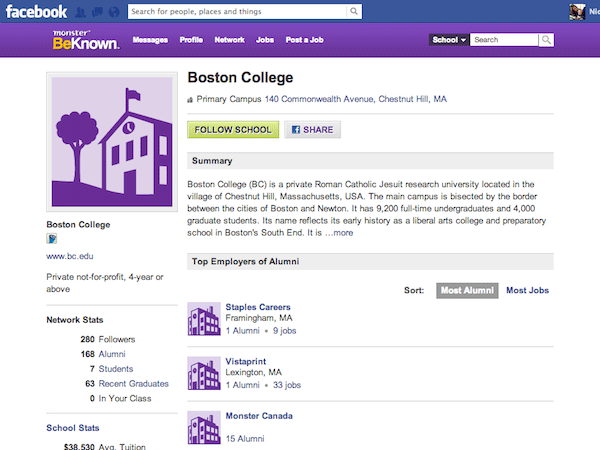
Task: Click the 33 jobs link for Vistaprint
Action: tap(287, 385)
